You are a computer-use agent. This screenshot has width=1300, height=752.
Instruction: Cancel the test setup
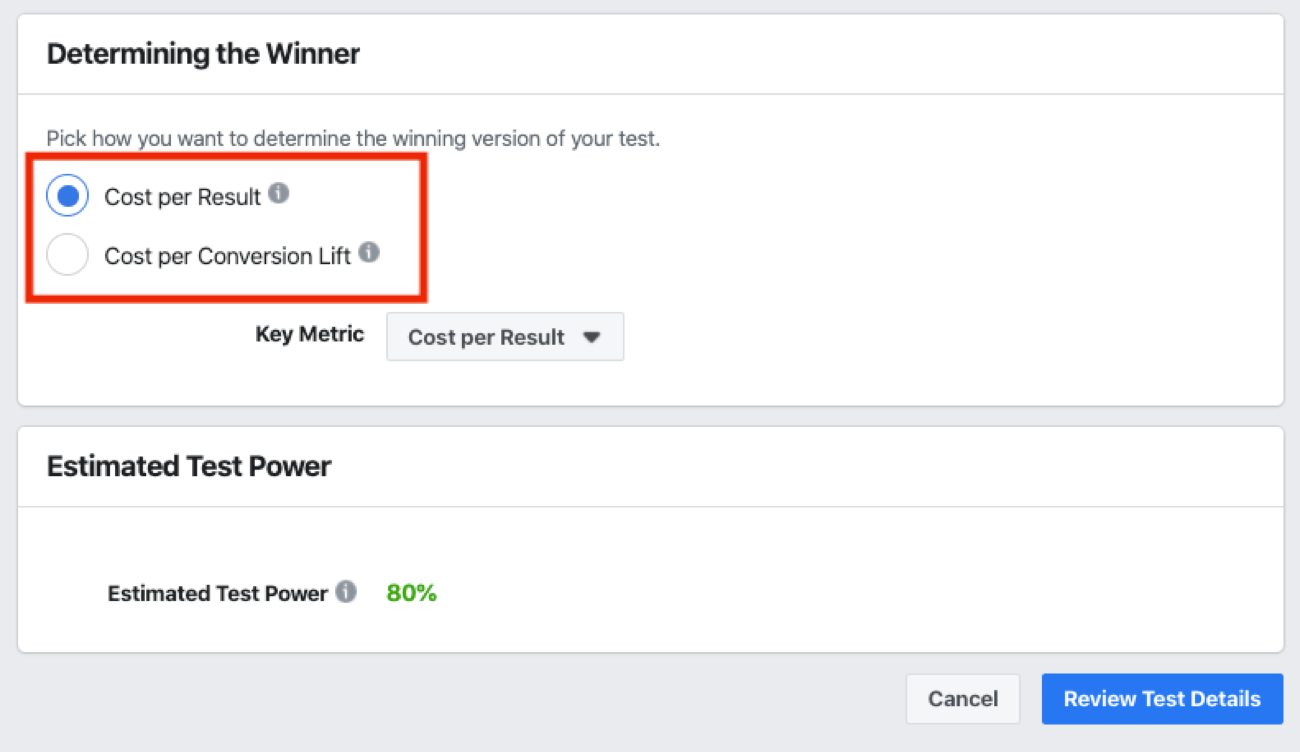962,698
